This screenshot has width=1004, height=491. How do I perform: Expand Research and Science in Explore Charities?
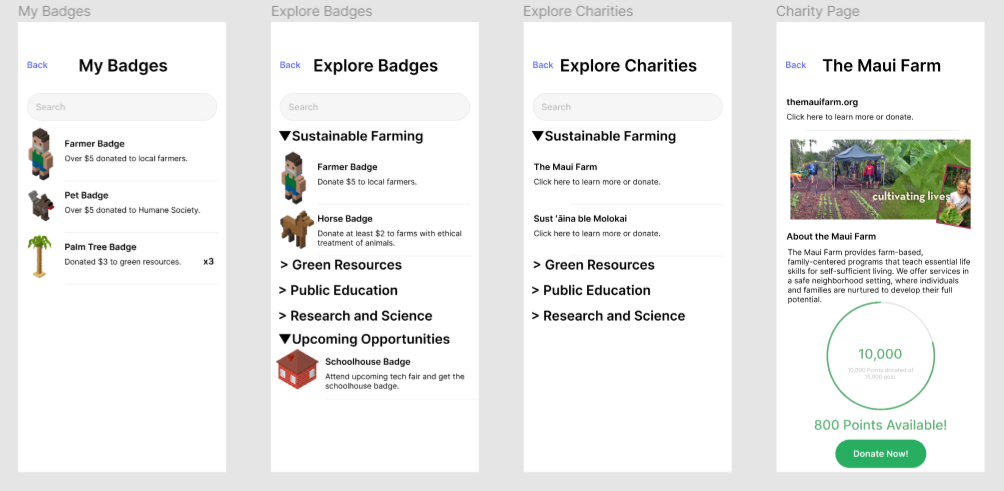tap(608, 316)
